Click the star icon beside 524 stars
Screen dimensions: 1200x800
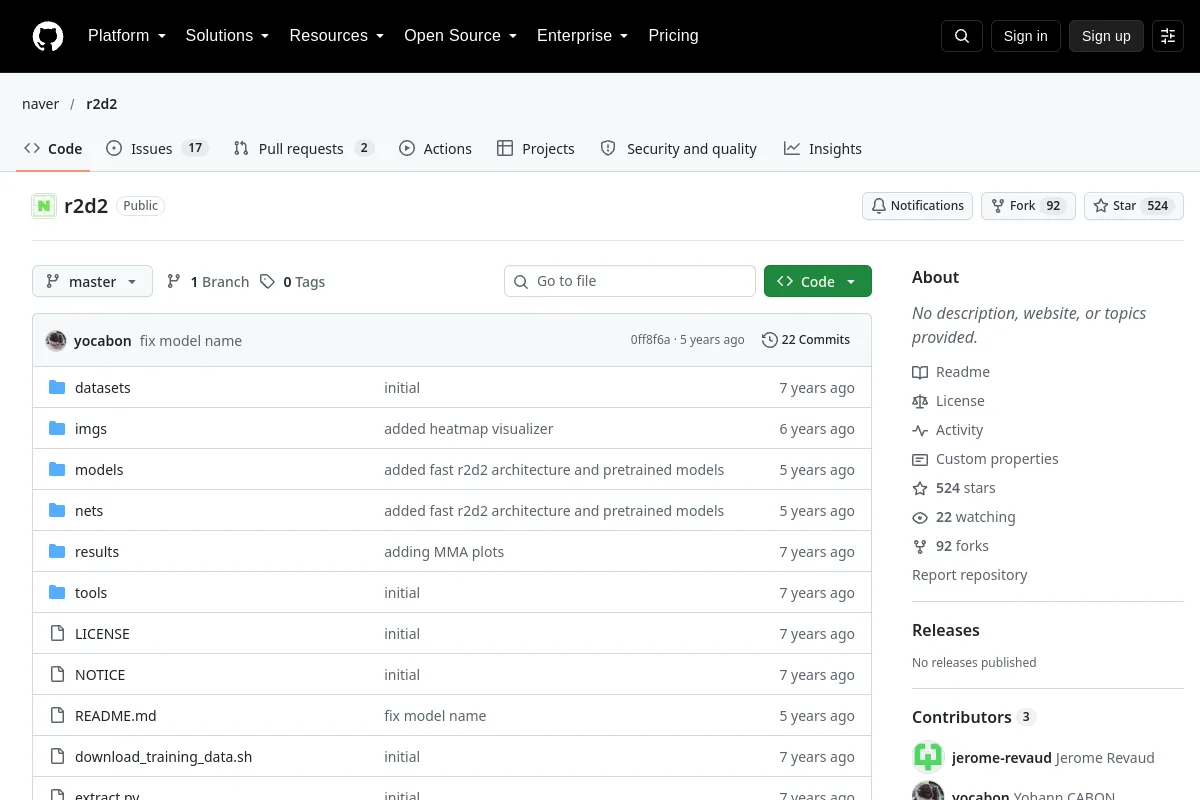(x=920, y=488)
